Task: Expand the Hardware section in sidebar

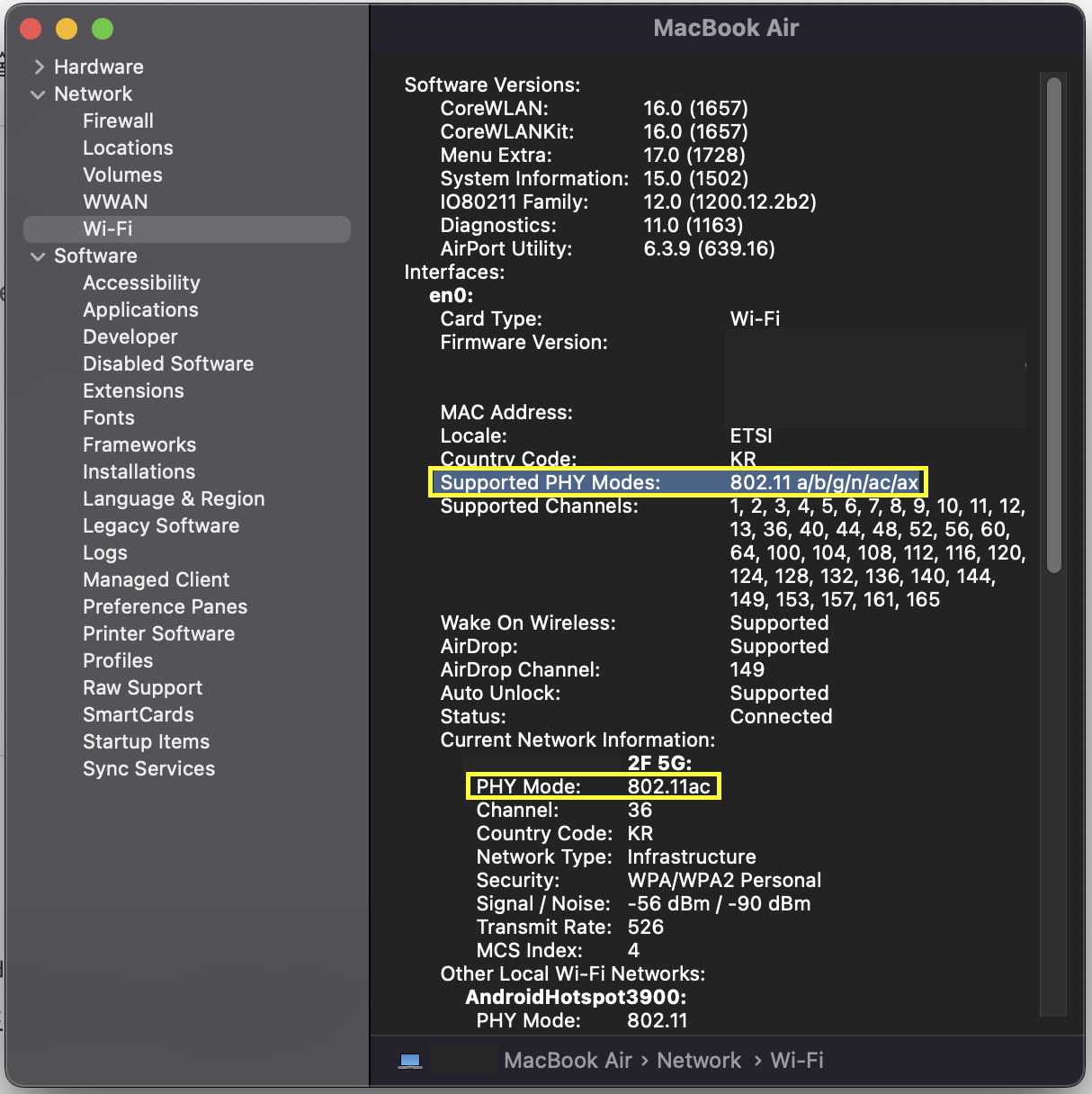Action: [x=39, y=67]
